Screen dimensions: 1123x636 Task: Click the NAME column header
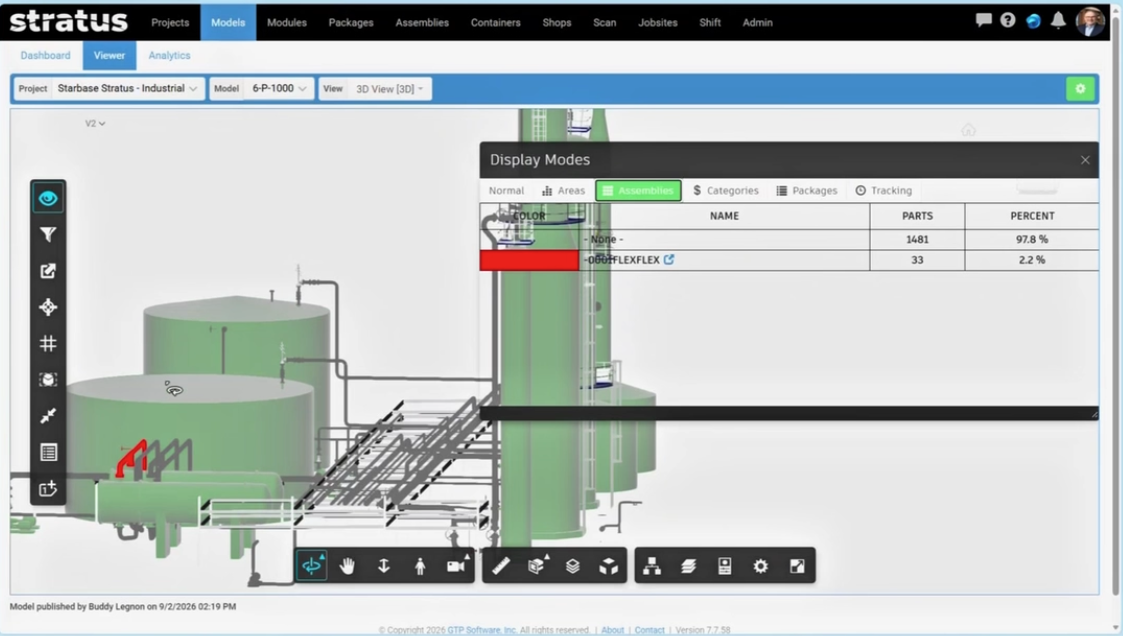(724, 216)
